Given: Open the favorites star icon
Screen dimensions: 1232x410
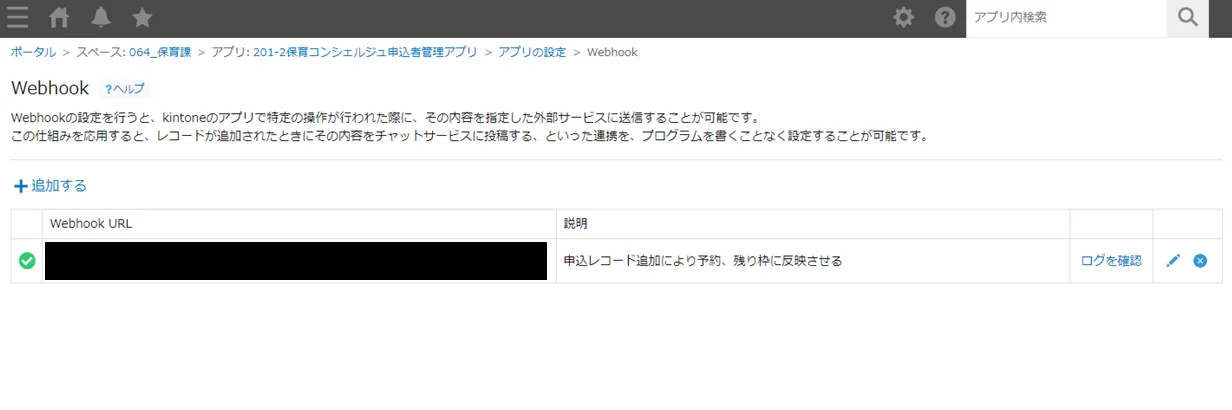Looking at the screenshot, I should pos(142,17).
